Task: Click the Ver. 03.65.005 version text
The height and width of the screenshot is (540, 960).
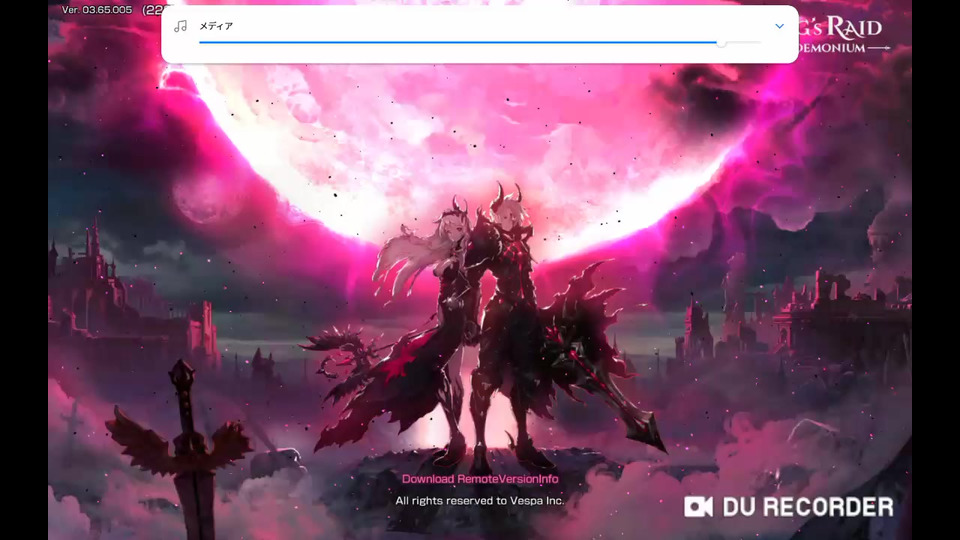Action: pos(97,10)
